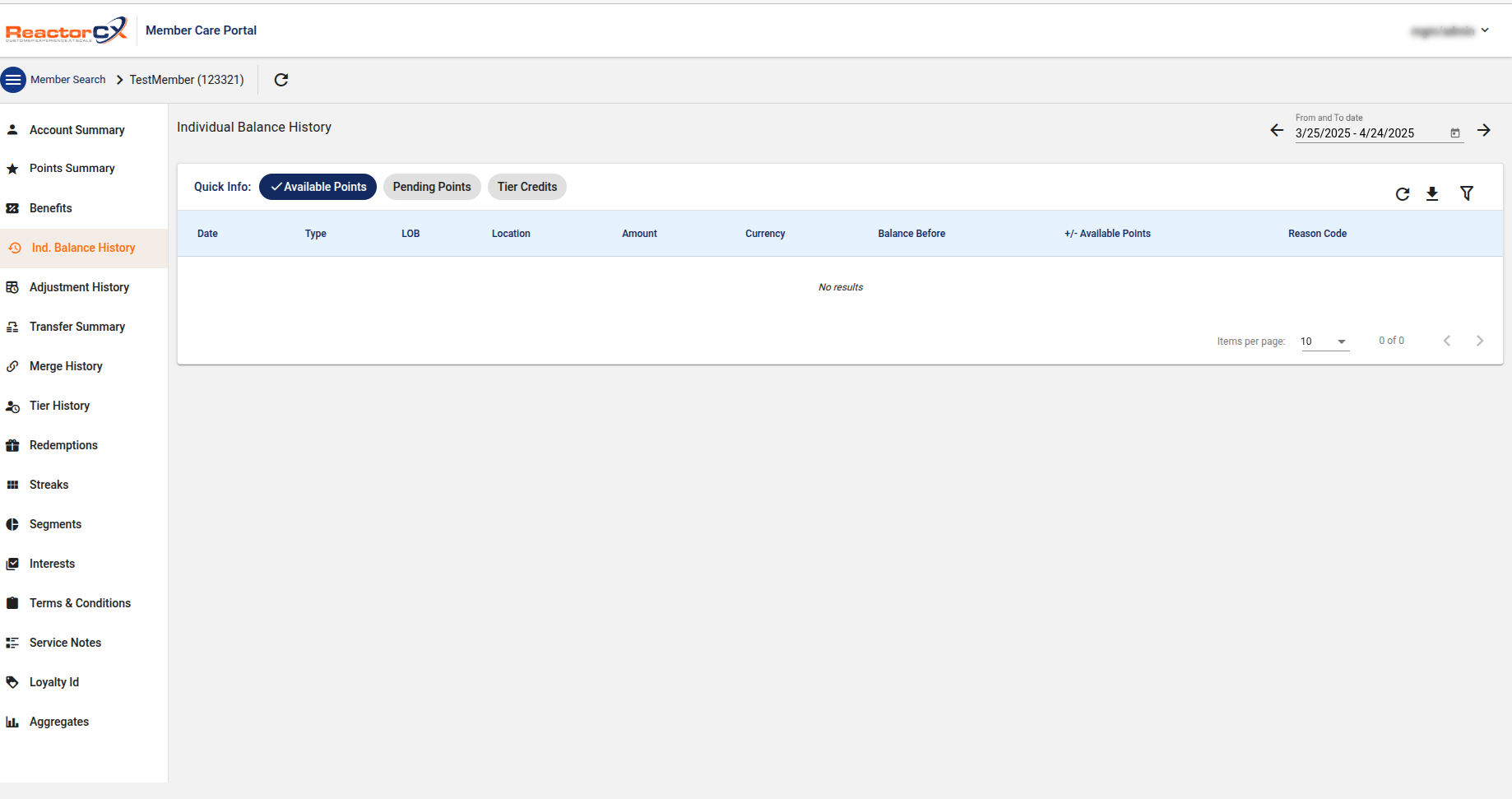Open the table filter options

[x=1467, y=193]
